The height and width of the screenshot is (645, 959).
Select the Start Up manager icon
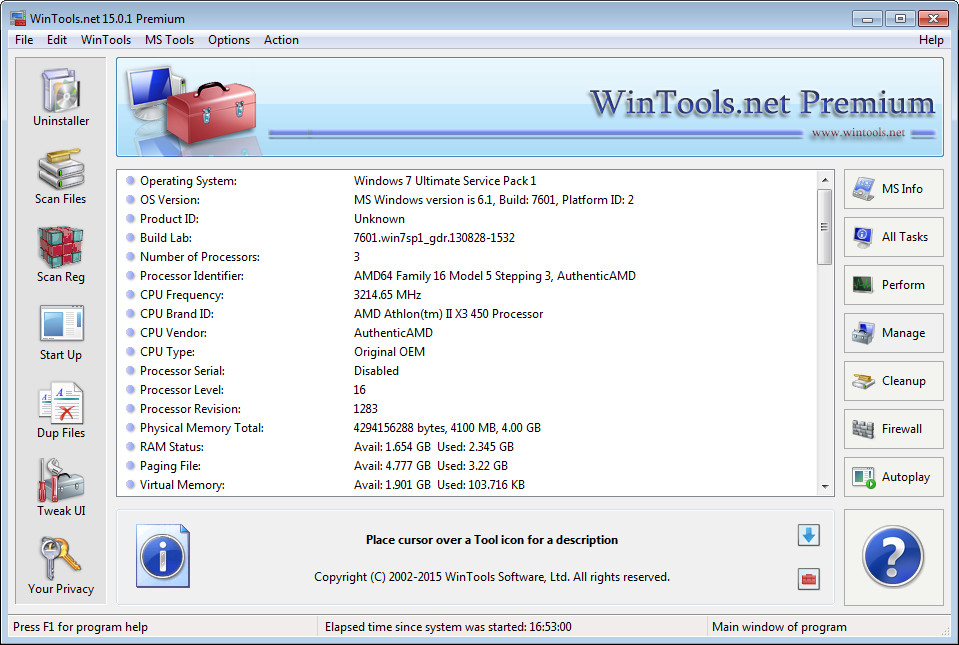tap(61, 333)
